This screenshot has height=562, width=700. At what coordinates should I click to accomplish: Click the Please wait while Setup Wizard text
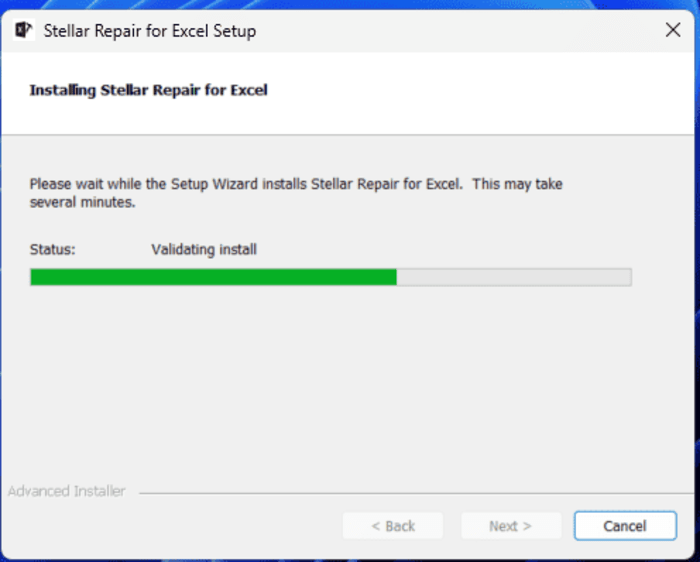296,184
